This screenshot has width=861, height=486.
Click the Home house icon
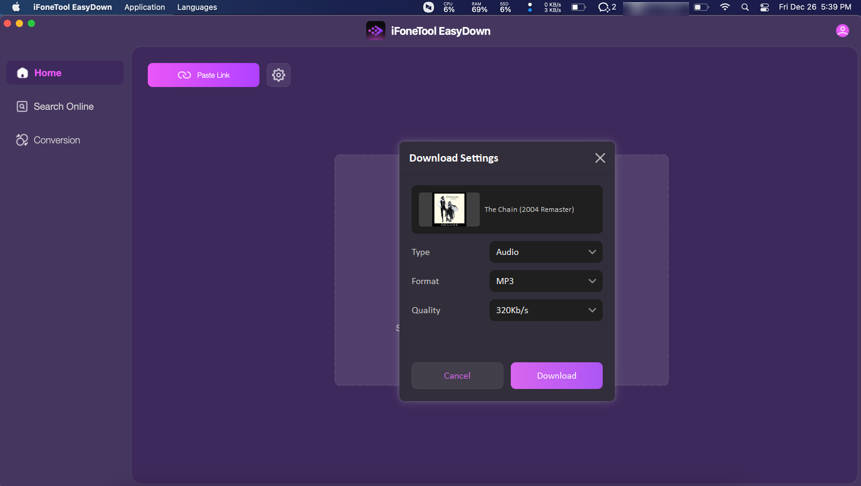[23, 73]
